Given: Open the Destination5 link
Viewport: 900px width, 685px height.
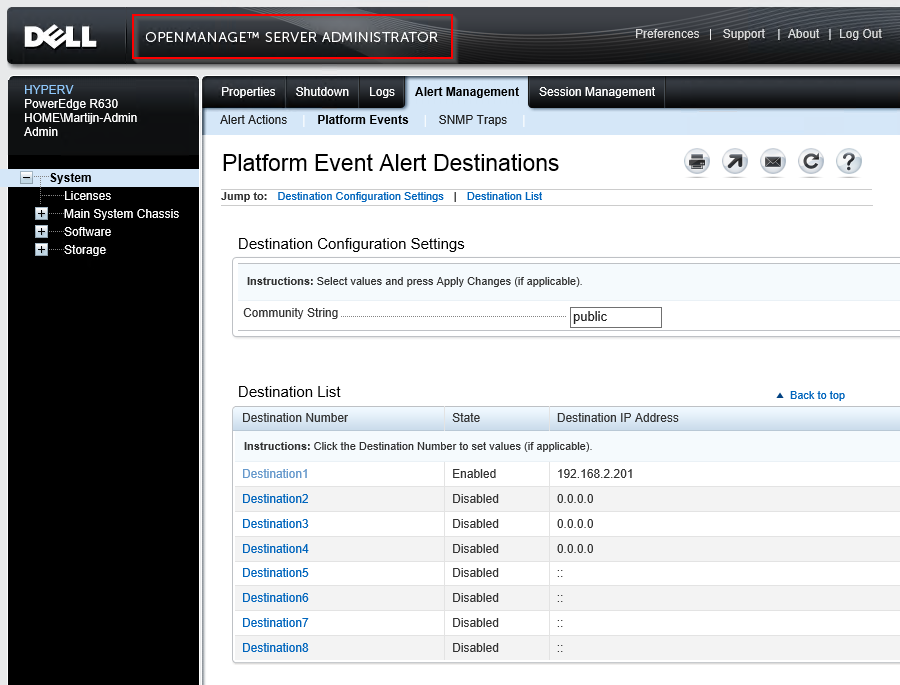Looking at the screenshot, I should [x=275, y=573].
